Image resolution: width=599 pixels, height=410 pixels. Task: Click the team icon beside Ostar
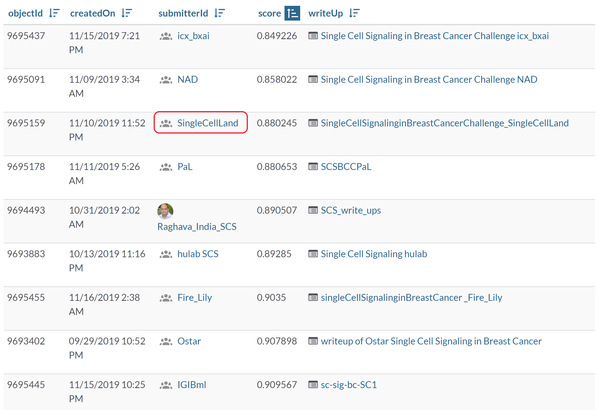166,342
